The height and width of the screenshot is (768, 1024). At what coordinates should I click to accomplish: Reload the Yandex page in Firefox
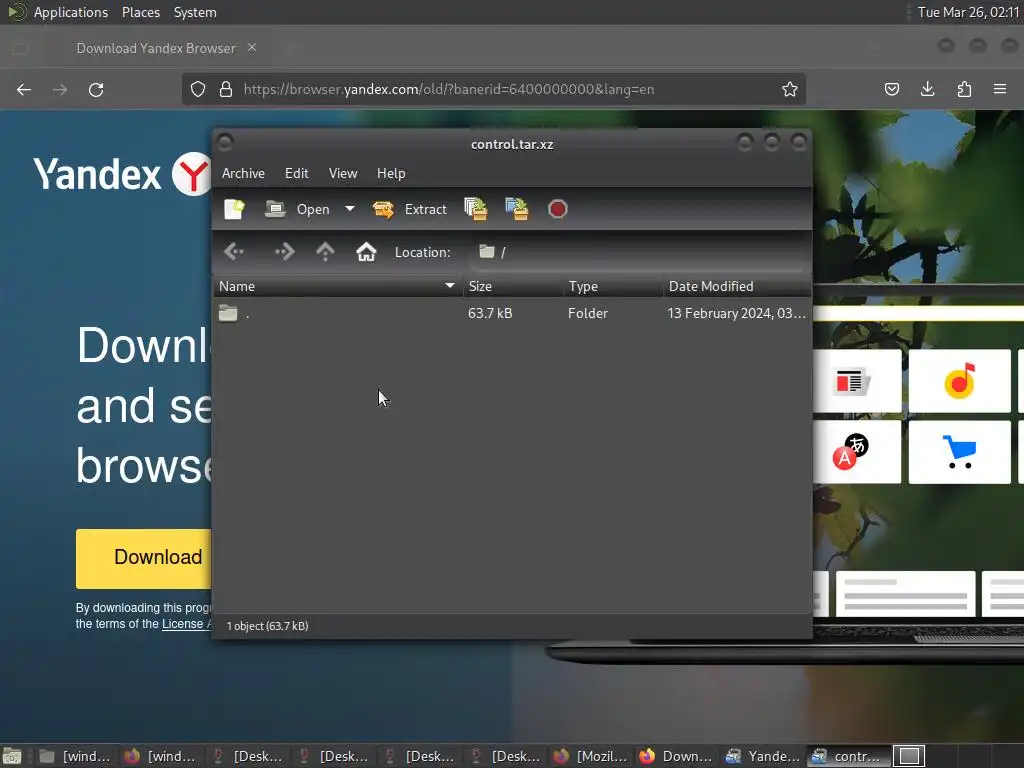[96, 89]
